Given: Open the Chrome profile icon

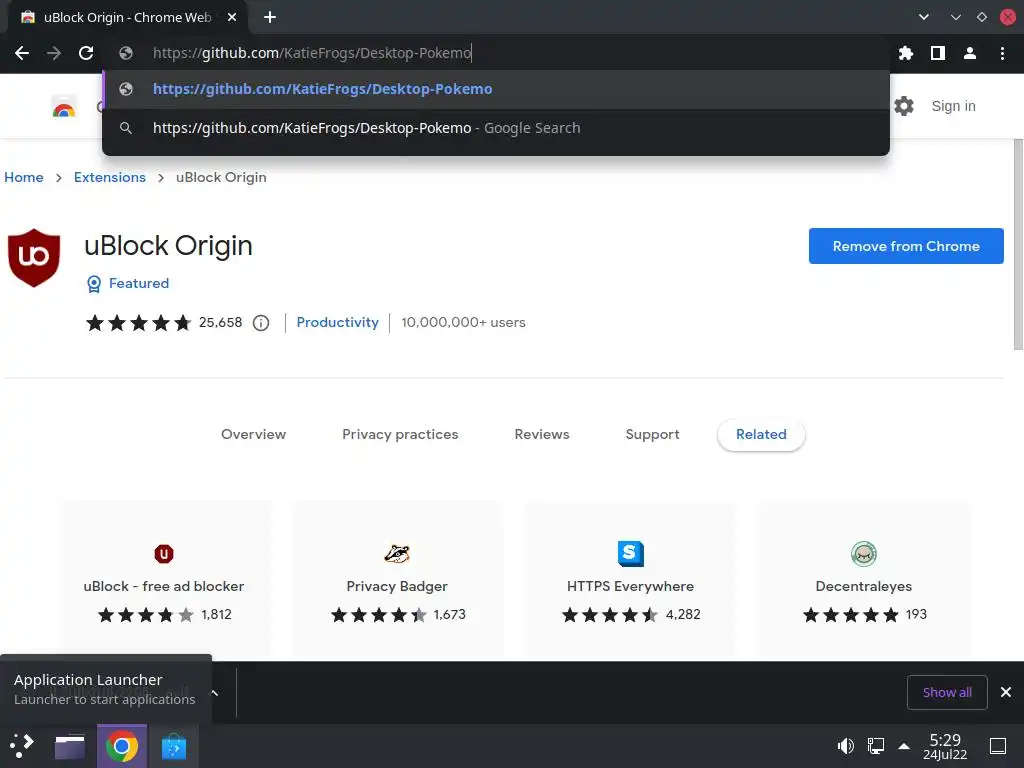Looking at the screenshot, I should [970, 53].
